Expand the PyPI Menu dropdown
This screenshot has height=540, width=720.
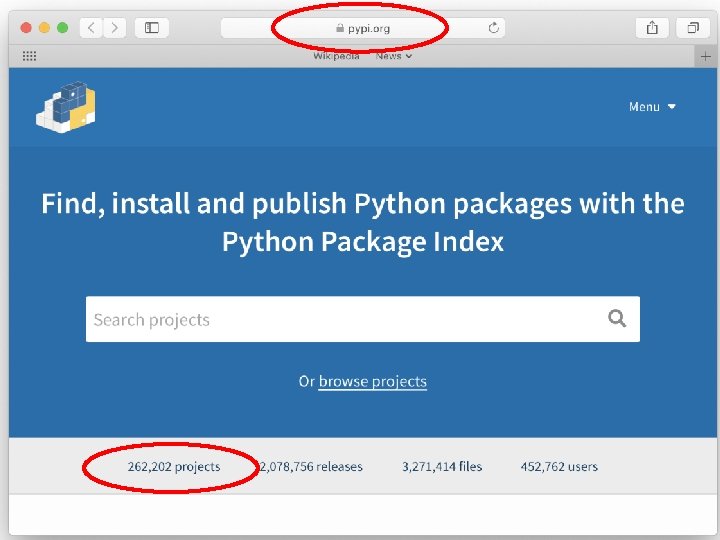pyautogui.click(x=652, y=107)
